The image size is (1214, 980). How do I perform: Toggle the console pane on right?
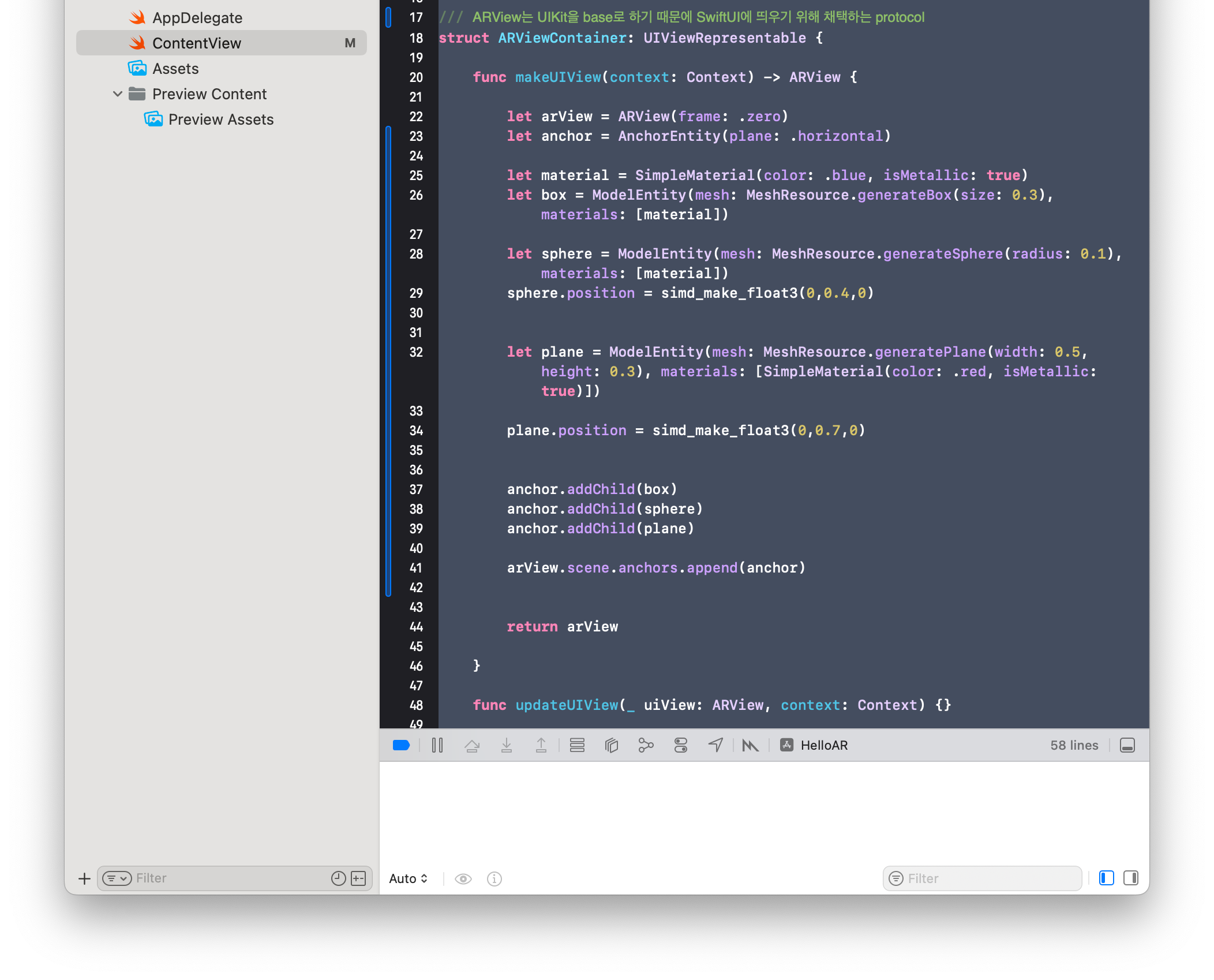point(1131,878)
